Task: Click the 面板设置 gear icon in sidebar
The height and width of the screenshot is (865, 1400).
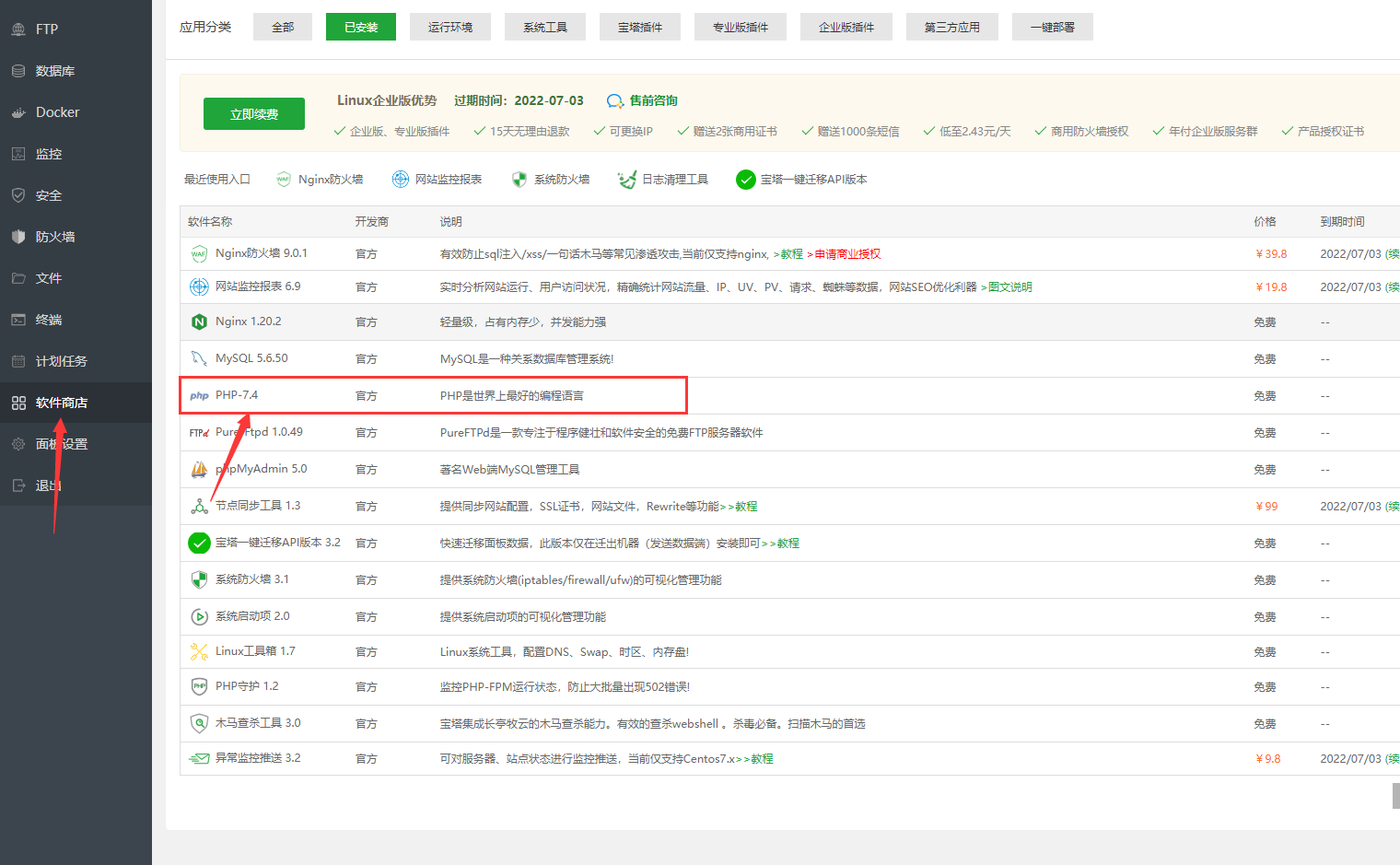Action: [x=18, y=444]
